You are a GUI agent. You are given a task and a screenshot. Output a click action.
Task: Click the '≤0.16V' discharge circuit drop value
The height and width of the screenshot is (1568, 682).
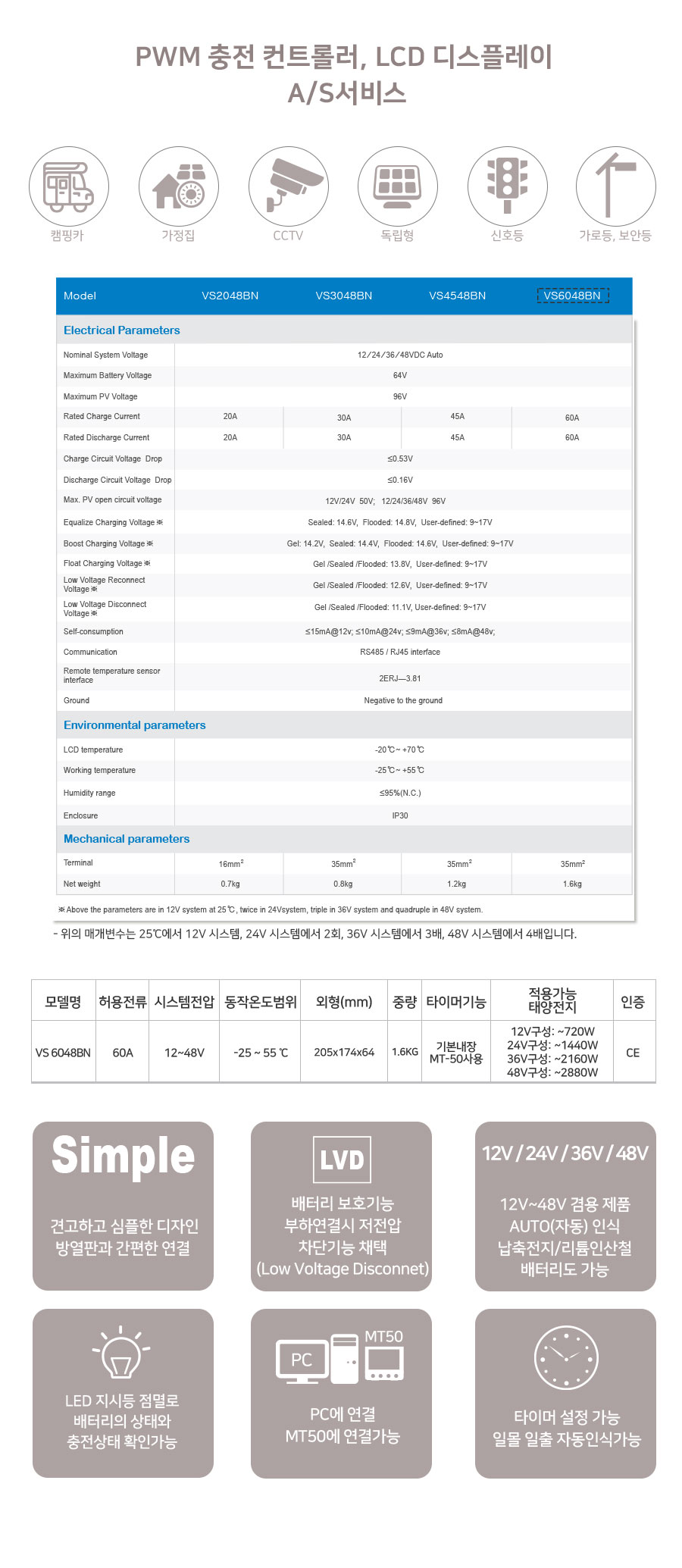(x=400, y=480)
